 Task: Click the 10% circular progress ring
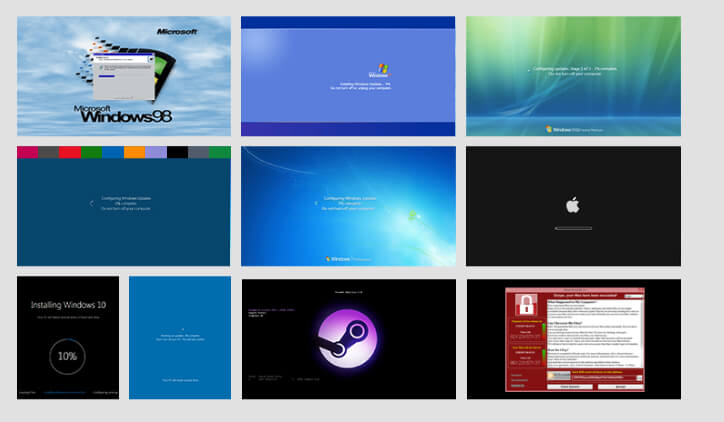[67, 355]
